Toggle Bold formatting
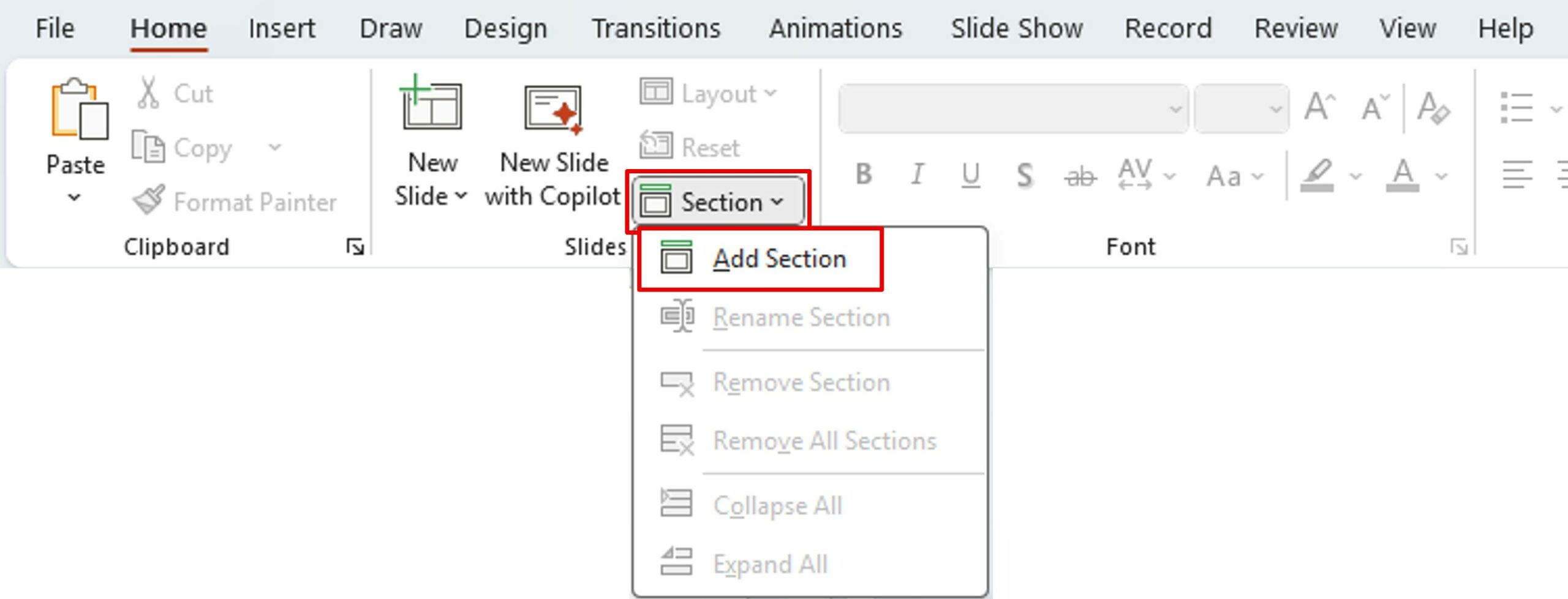 [x=864, y=175]
